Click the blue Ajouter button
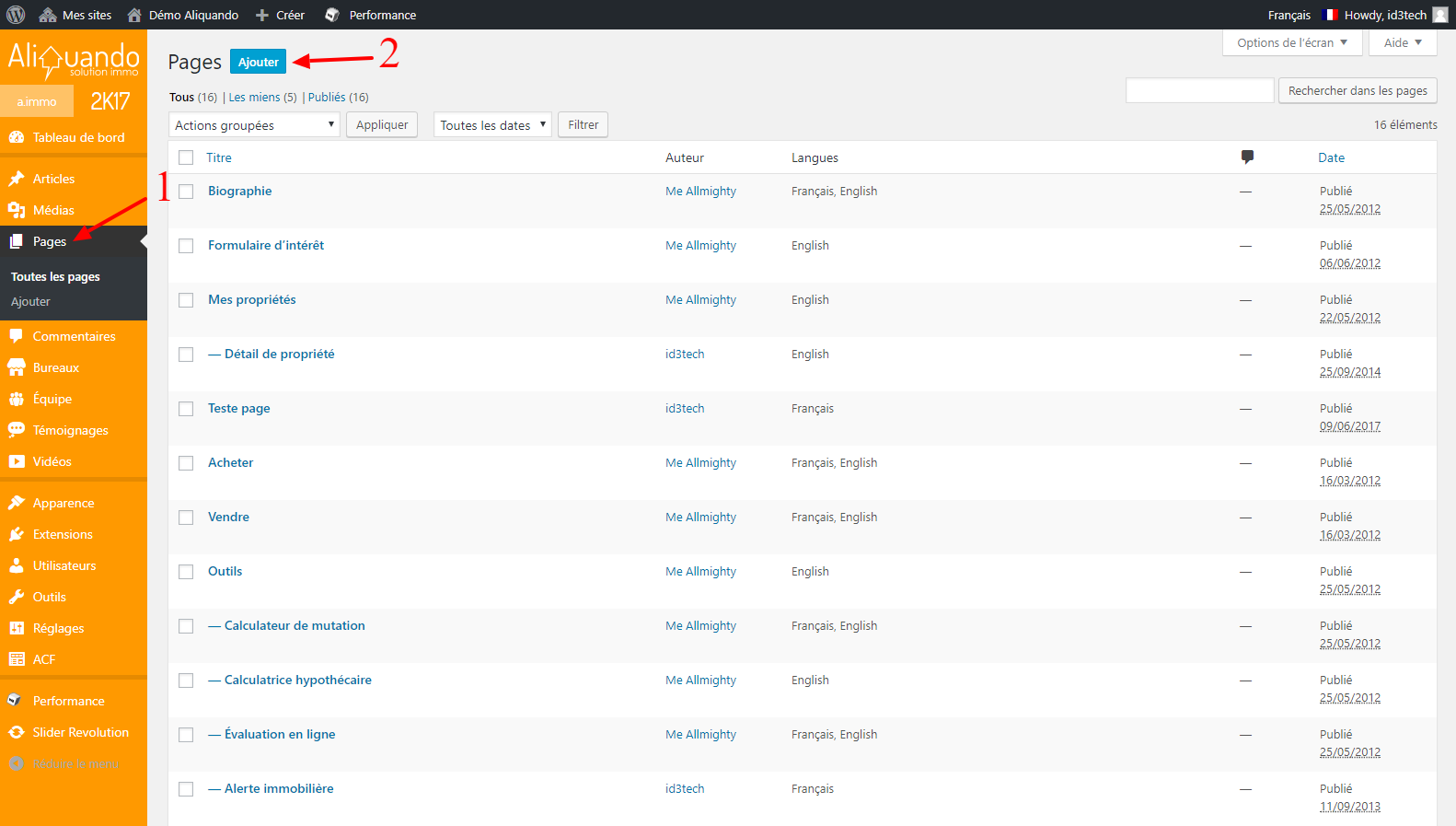This screenshot has width=1456, height=826. (x=258, y=62)
